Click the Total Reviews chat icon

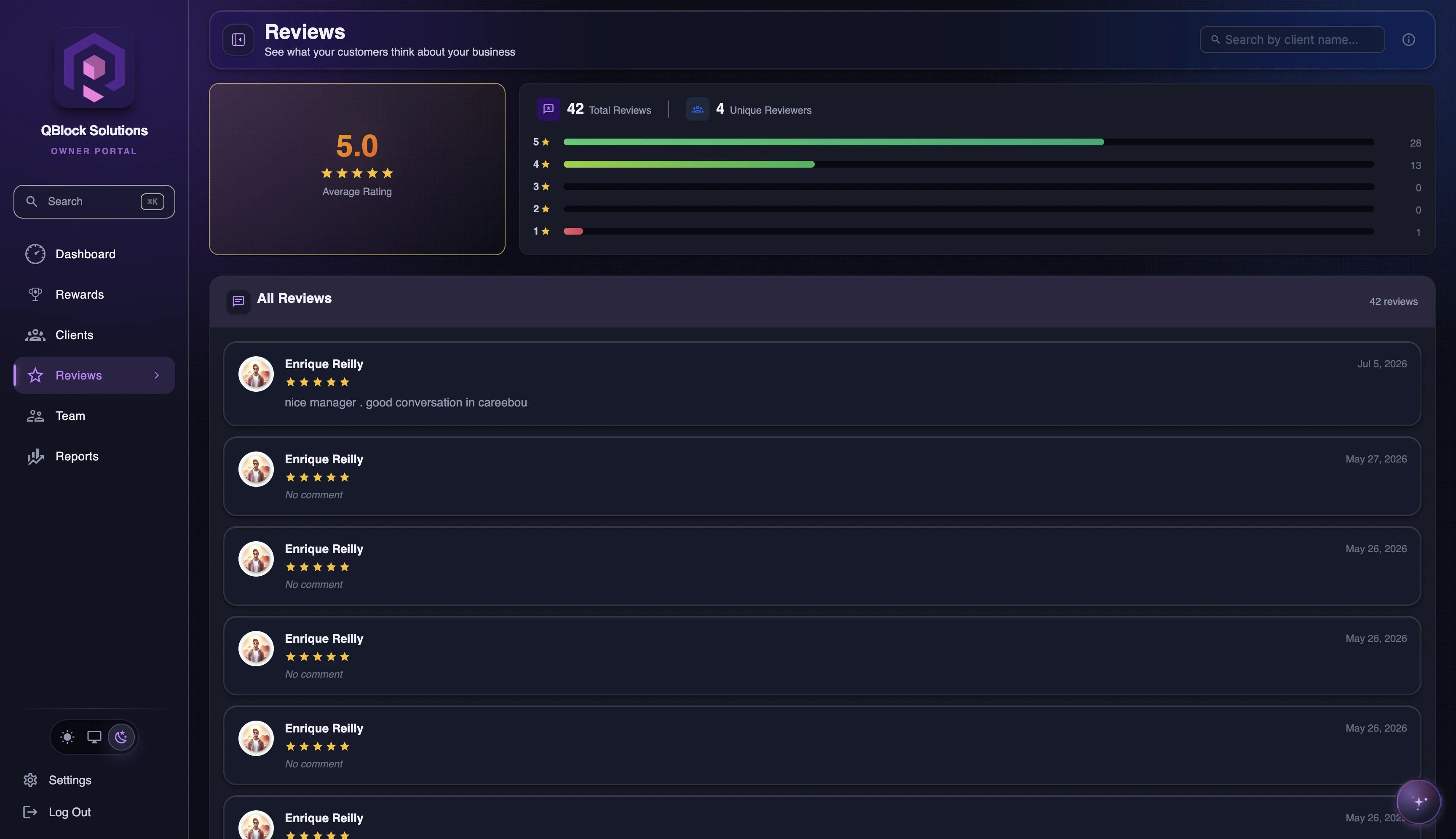pyautogui.click(x=548, y=109)
